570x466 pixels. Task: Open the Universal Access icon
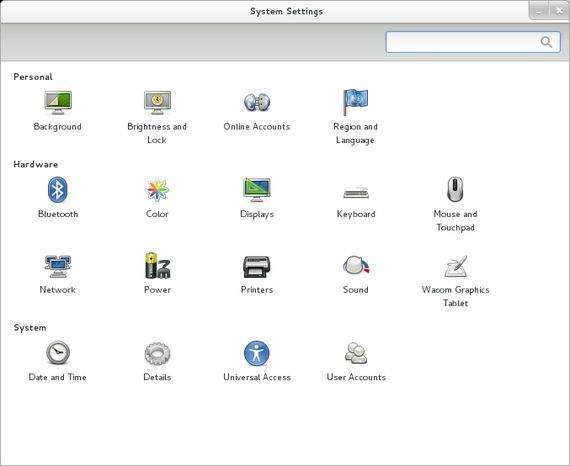[257, 353]
